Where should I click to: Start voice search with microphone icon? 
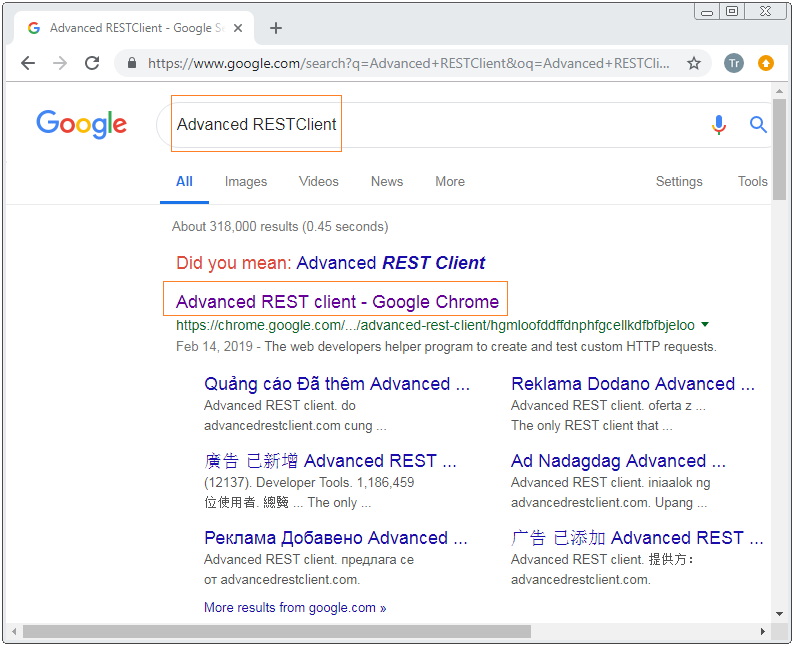[719, 124]
